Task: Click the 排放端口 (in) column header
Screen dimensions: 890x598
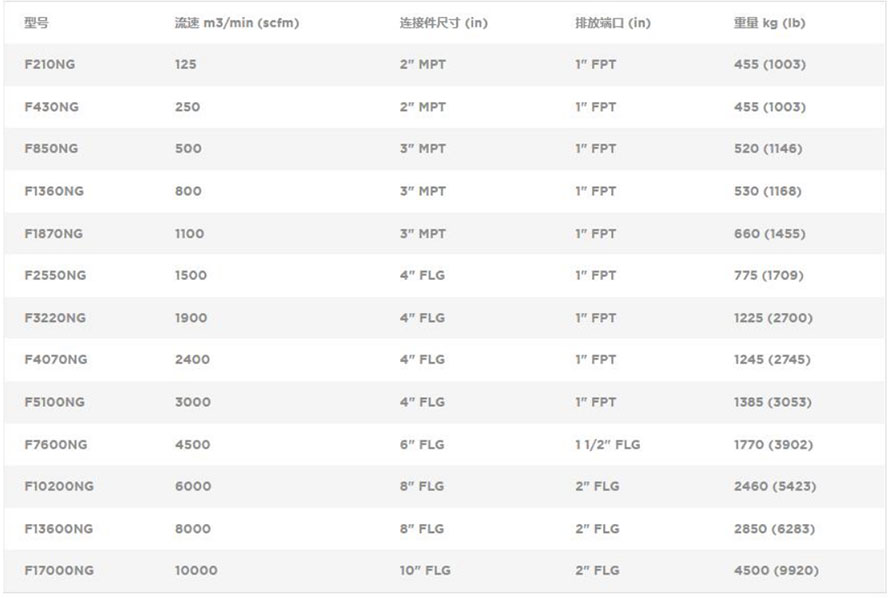Action: click(x=612, y=23)
